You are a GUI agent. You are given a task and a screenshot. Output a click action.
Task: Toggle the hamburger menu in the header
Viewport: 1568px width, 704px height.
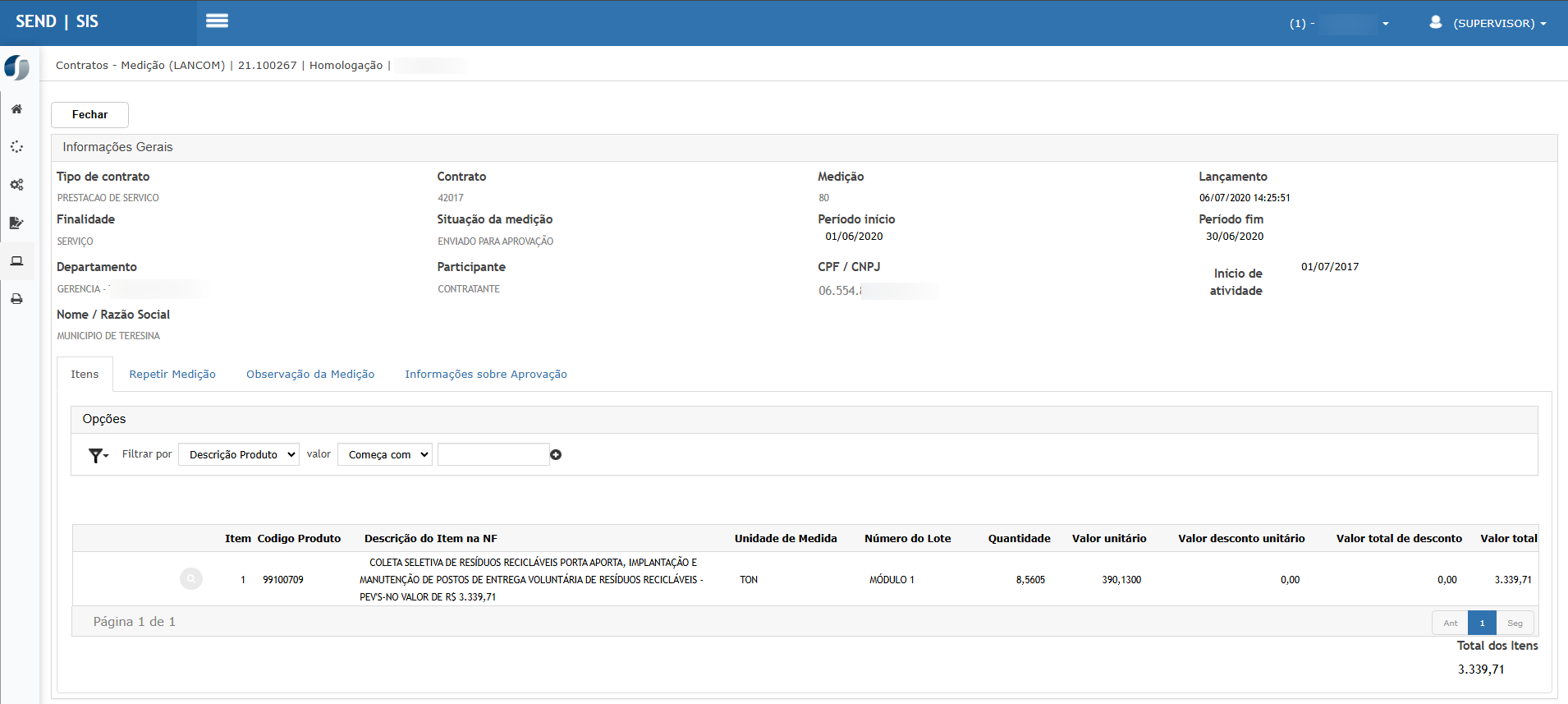pyautogui.click(x=217, y=21)
